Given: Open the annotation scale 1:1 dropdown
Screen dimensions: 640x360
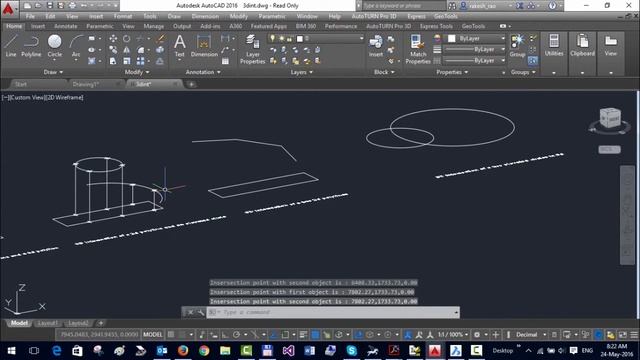Looking at the screenshot, I should pos(453,335).
